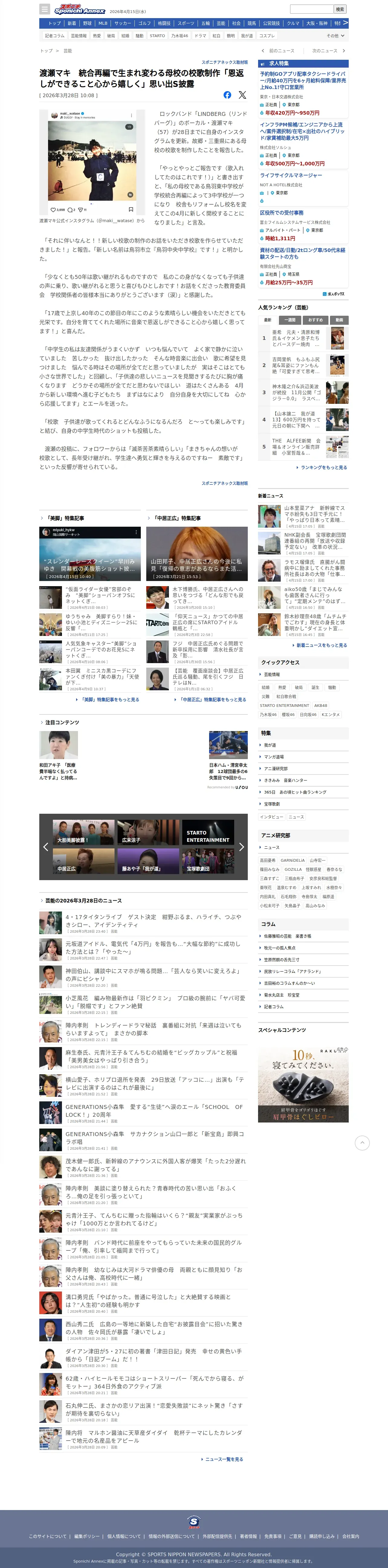This screenshot has height=1568, width=388.
Task: Switch ranking to 一週間 tab
Action: (x=290, y=320)
